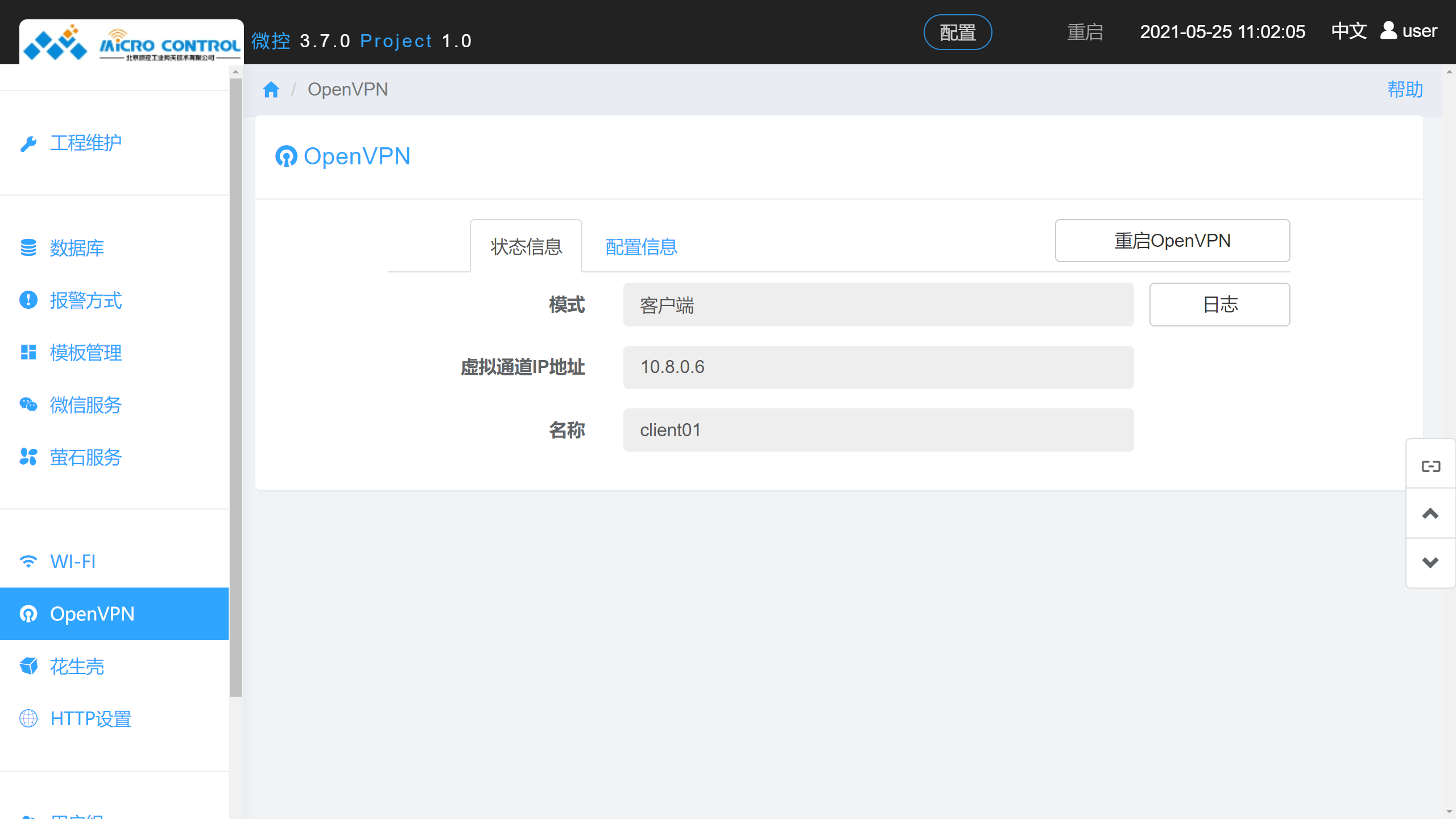Open the 花生壳 service icon
Image resolution: width=1456 pixels, height=819 pixels.
(x=29, y=666)
